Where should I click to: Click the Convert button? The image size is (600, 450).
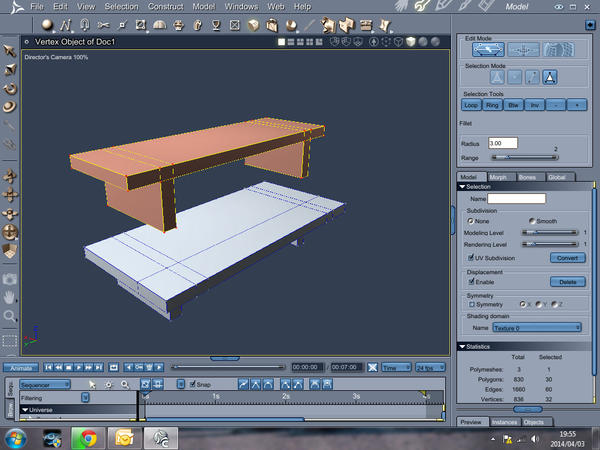coord(566,257)
